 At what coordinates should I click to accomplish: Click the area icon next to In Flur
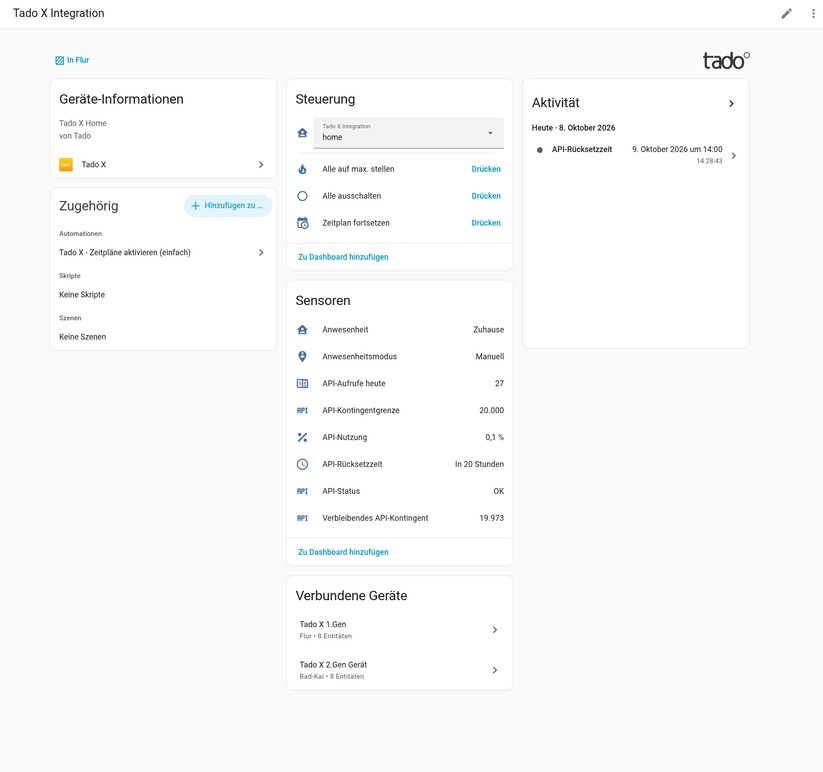pyautogui.click(x=60, y=60)
